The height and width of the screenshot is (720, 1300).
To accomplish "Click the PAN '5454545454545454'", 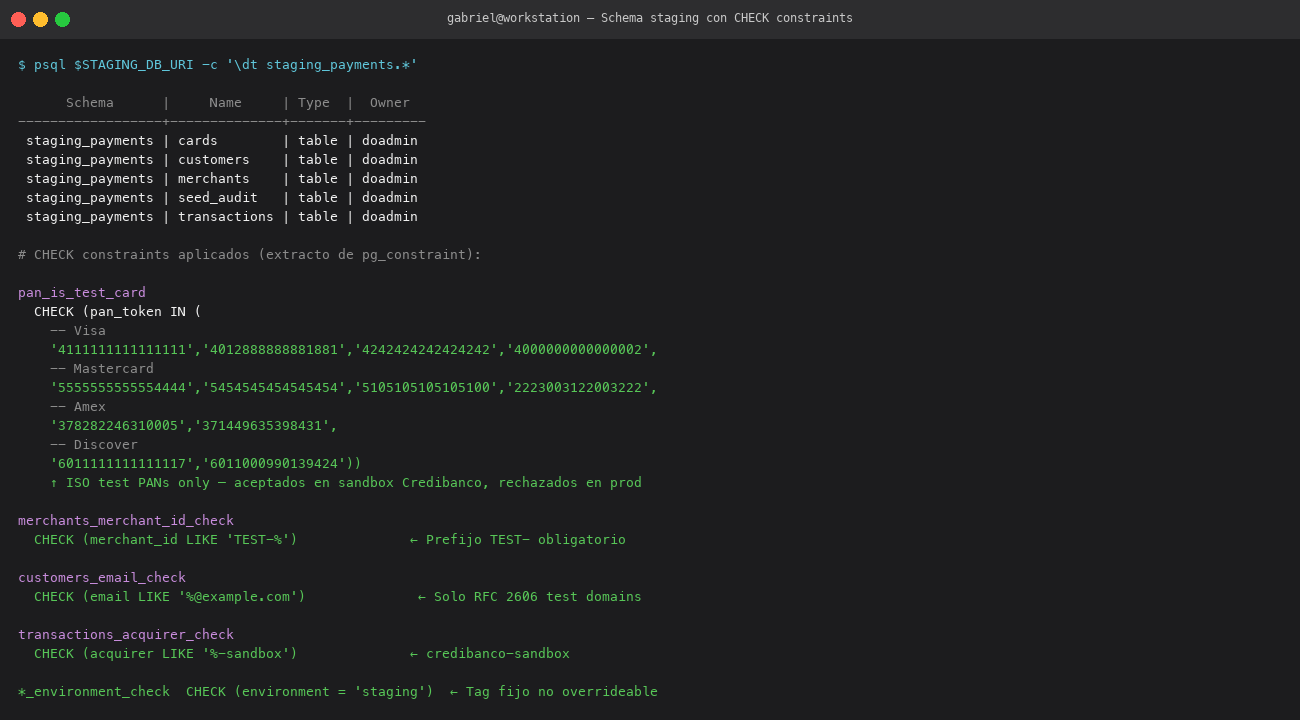I will coord(274,388).
